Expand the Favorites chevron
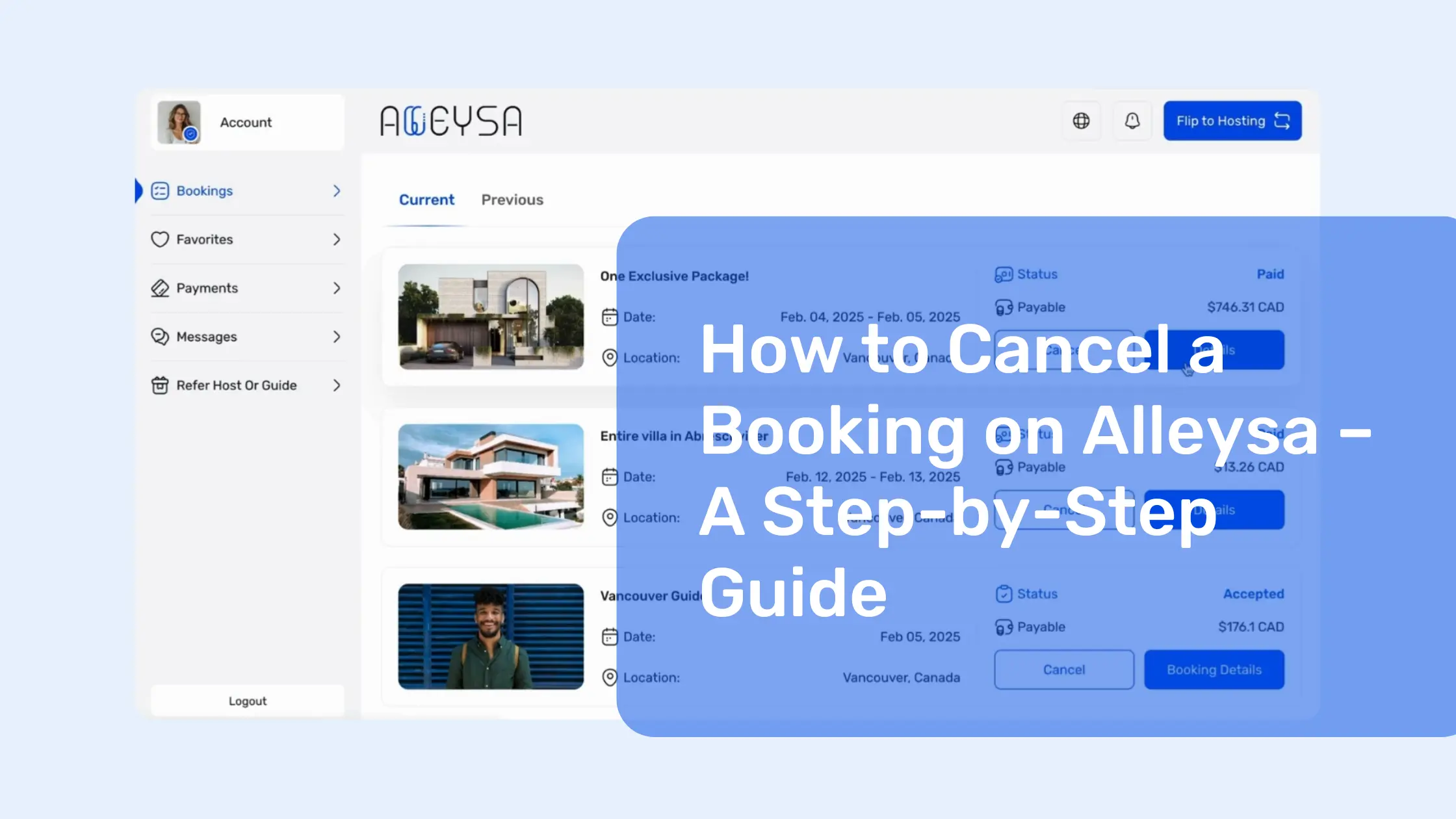 (337, 240)
